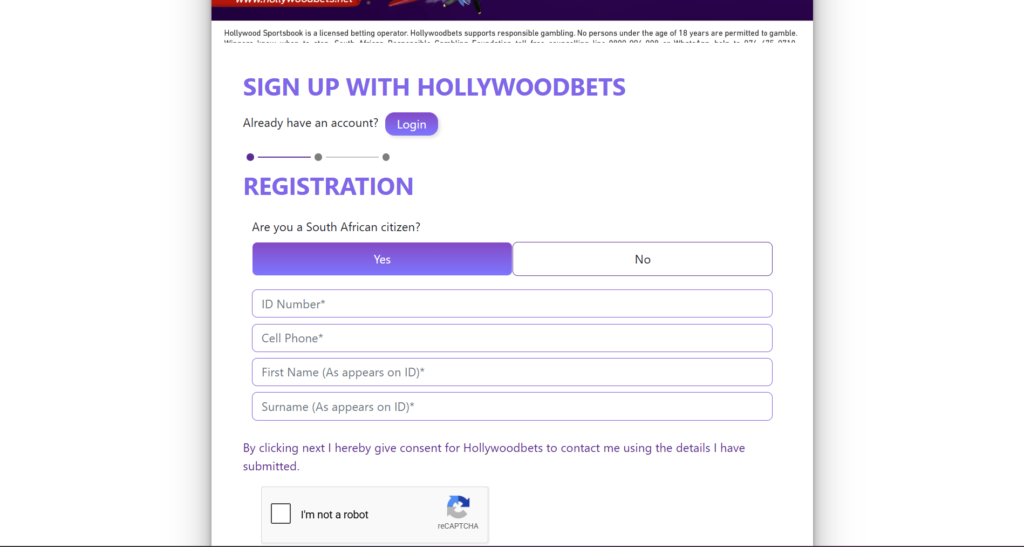Click into the Cell Phone field

(x=512, y=338)
